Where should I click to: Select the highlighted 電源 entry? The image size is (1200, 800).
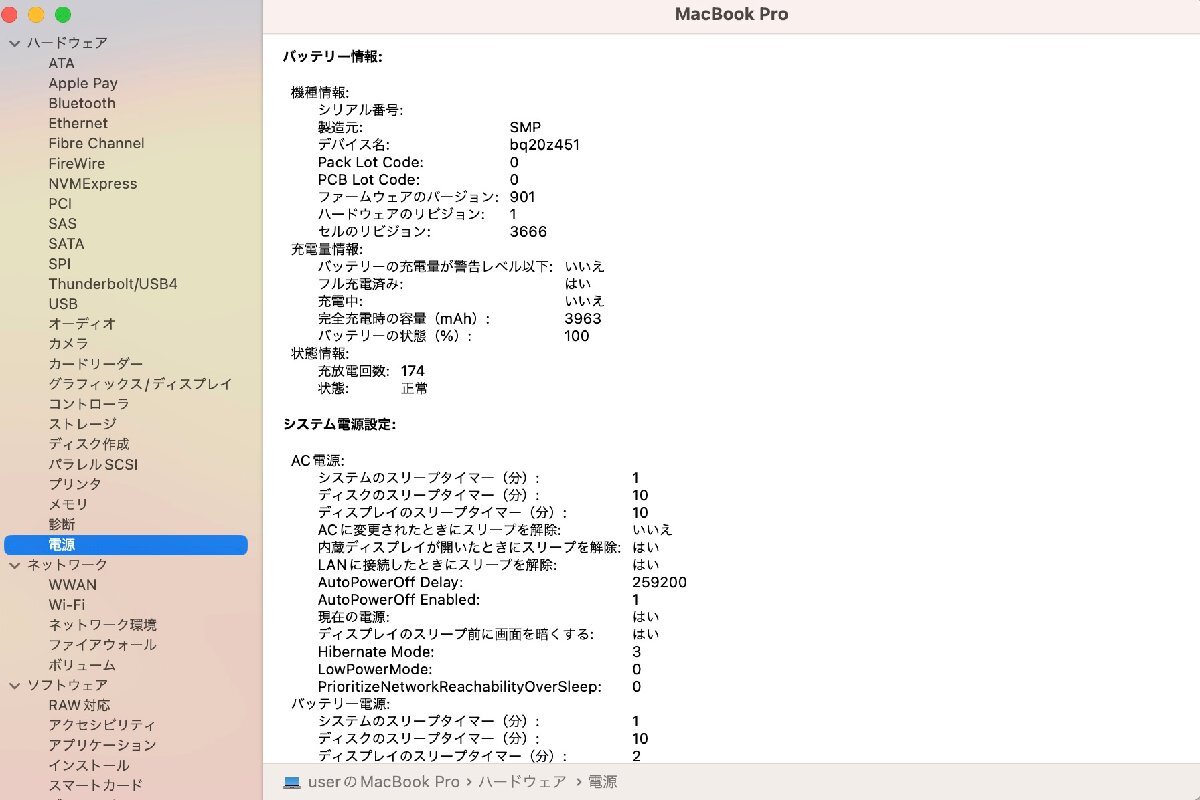click(x=126, y=545)
